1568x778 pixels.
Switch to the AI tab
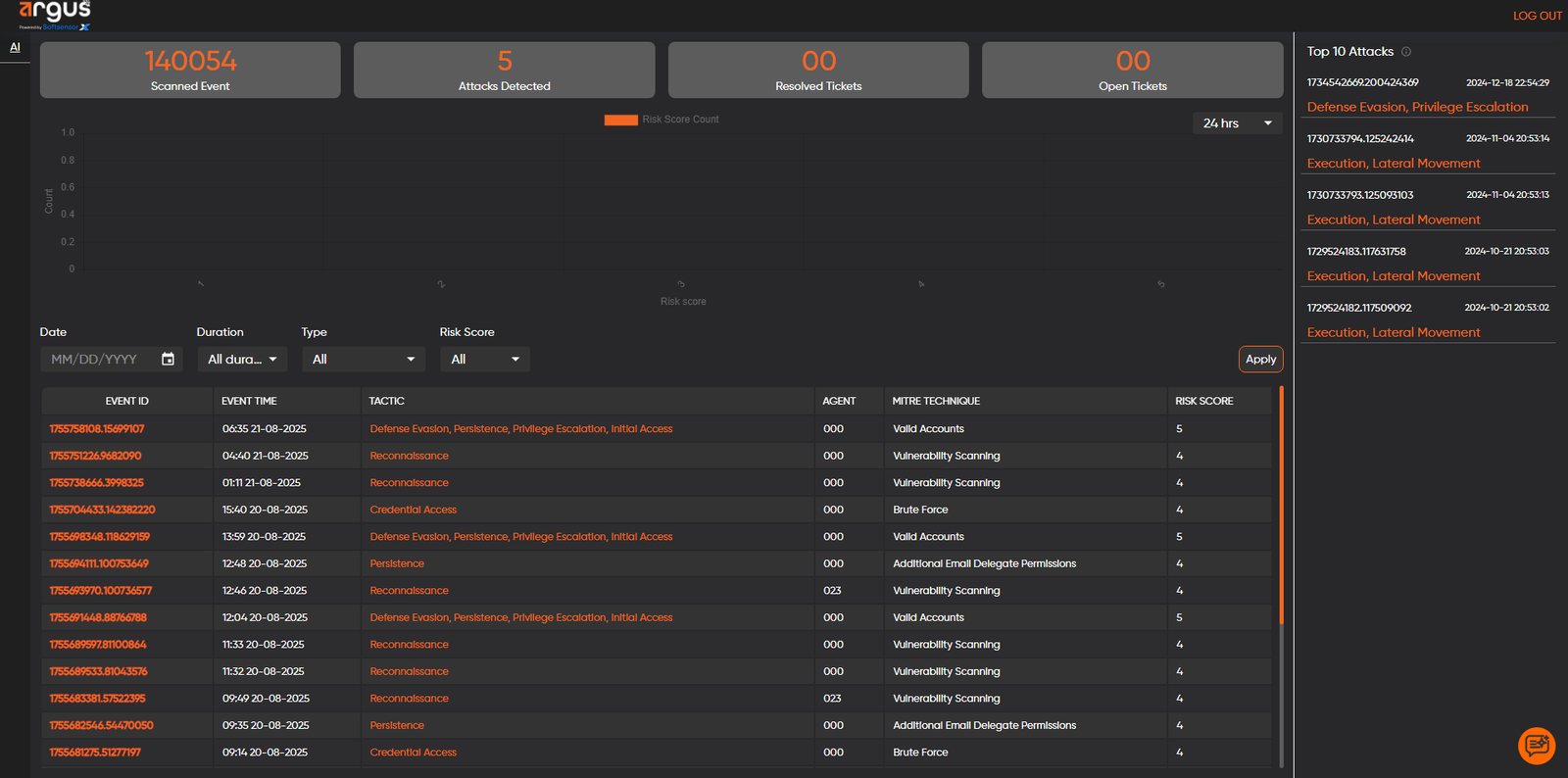tap(15, 47)
